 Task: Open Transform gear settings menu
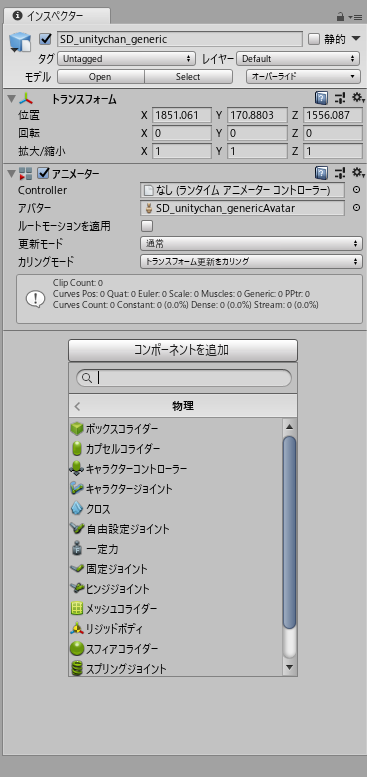click(358, 98)
